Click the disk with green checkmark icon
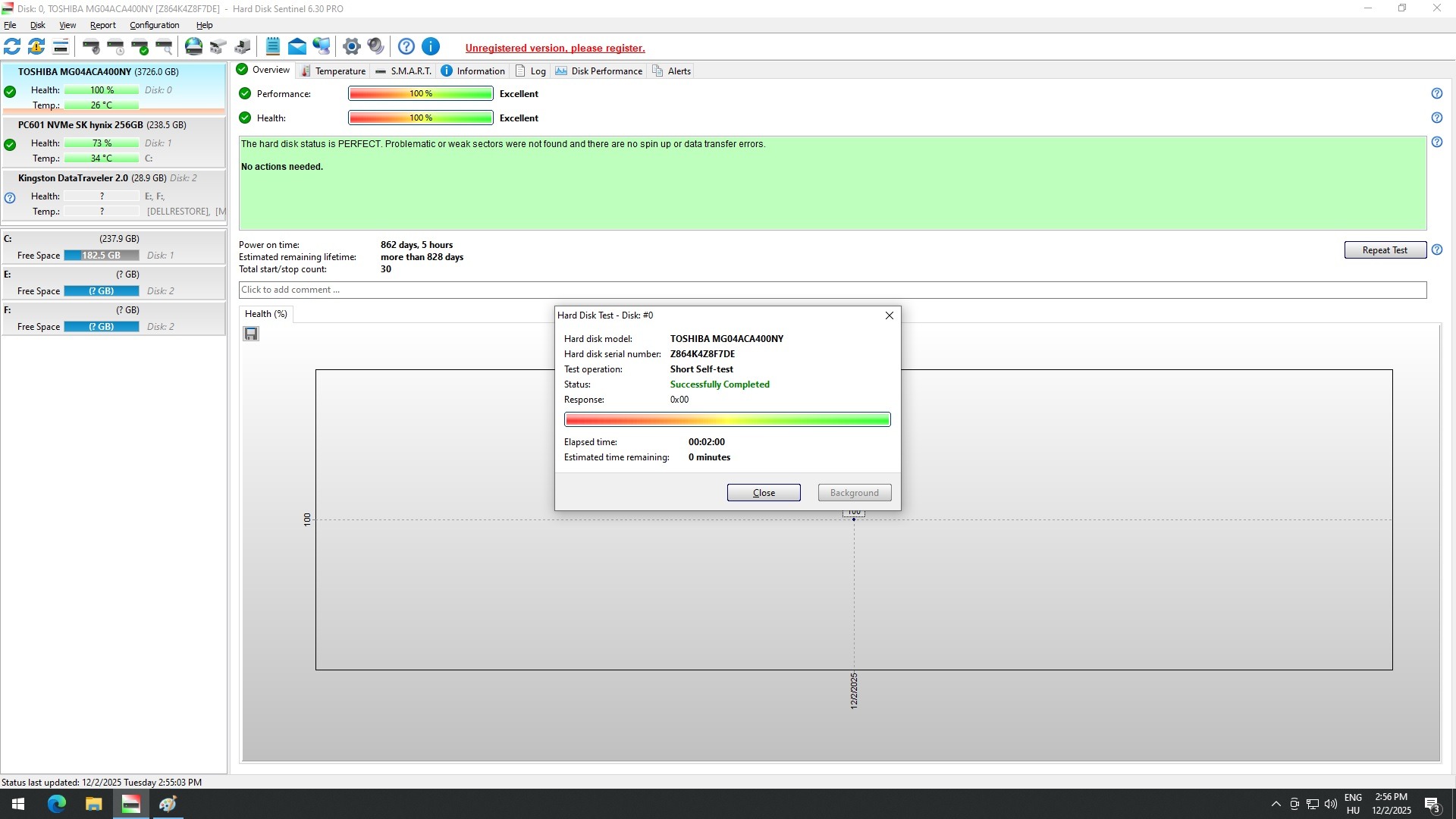Image resolution: width=1456 pixels, height=819 pixels. click(140, 47)
